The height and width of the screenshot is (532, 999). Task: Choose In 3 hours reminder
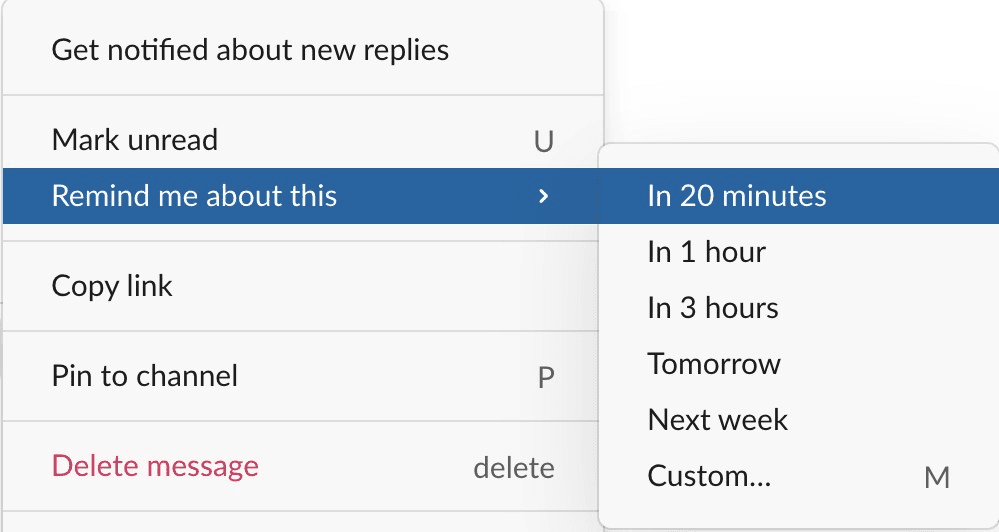tap(799, 308)
